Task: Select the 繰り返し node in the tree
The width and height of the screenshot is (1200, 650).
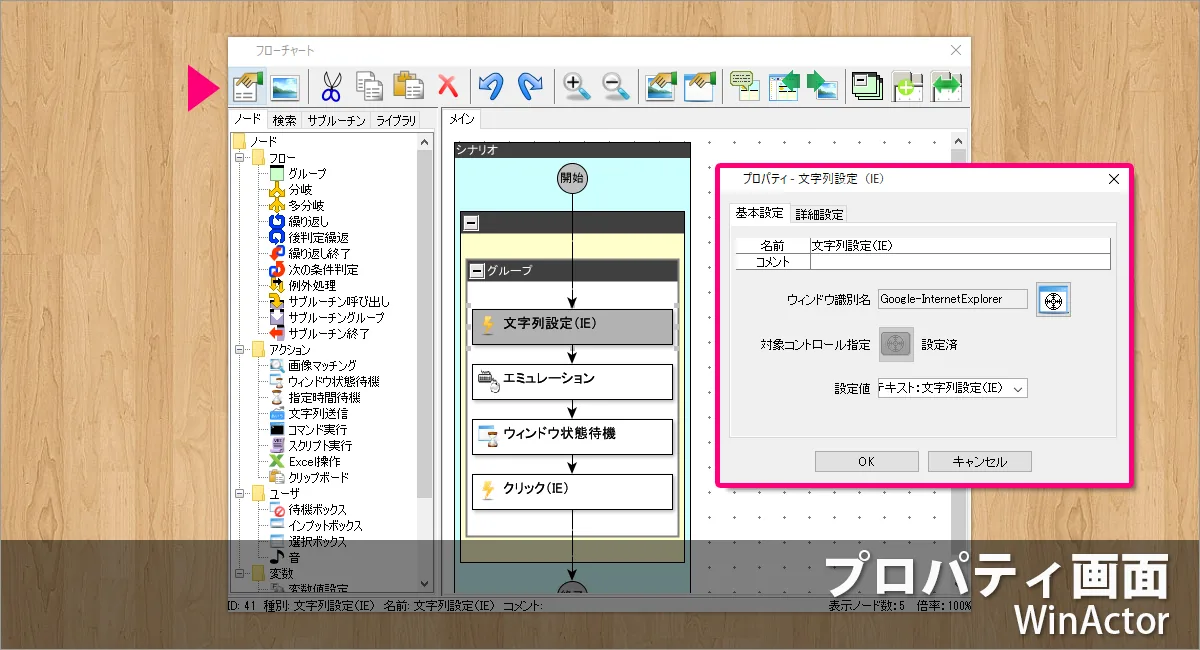Action: click(308, 222)
